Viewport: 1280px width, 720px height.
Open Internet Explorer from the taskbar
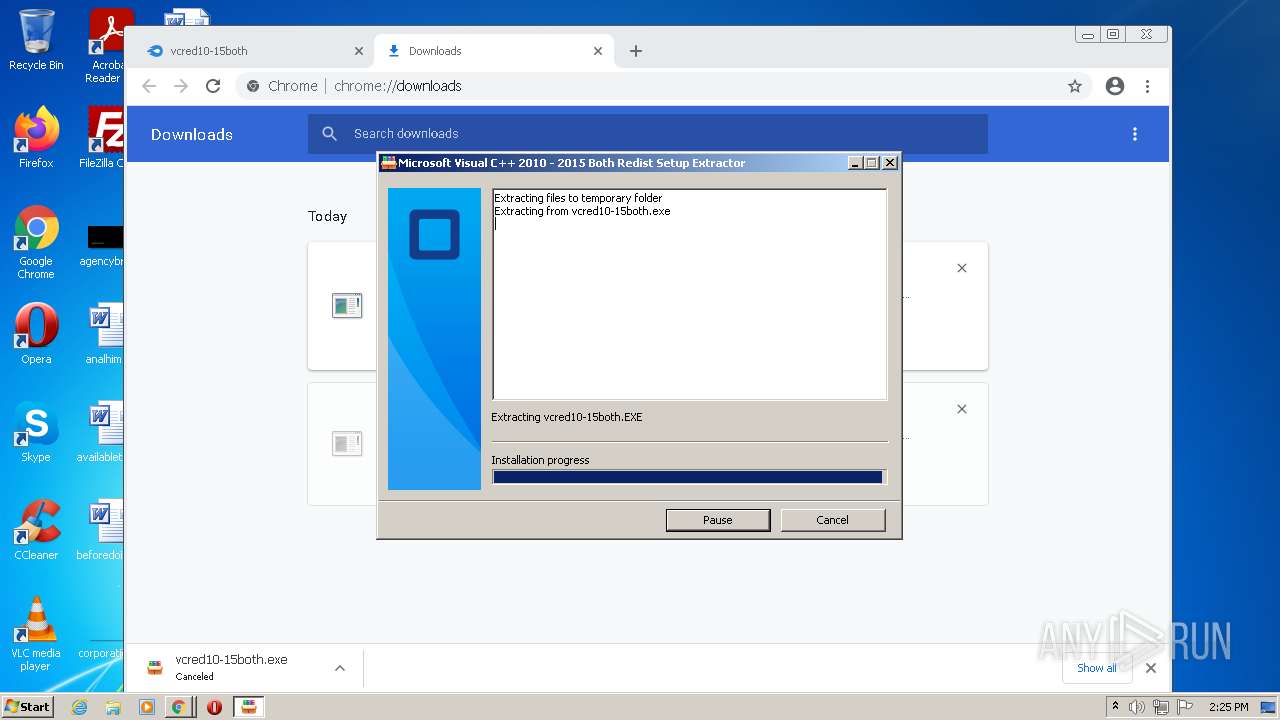(x=80, y=707)
